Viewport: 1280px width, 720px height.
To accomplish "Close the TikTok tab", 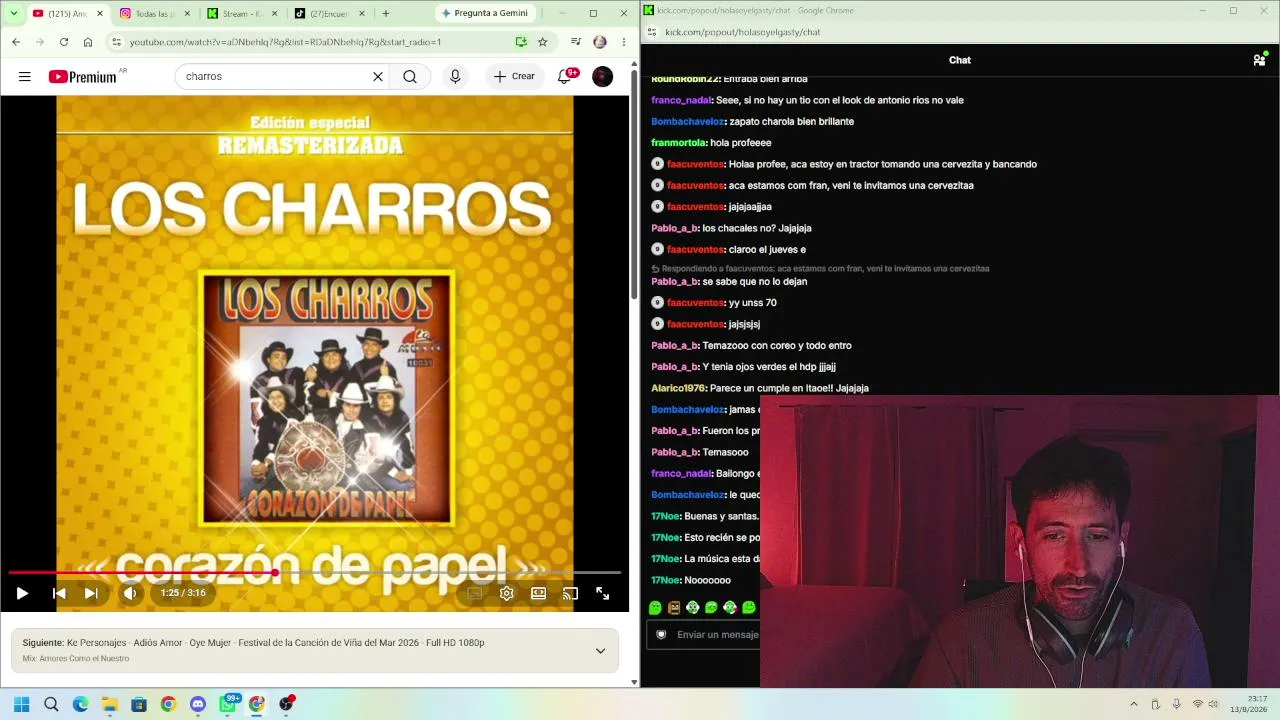I will point(362,13).
